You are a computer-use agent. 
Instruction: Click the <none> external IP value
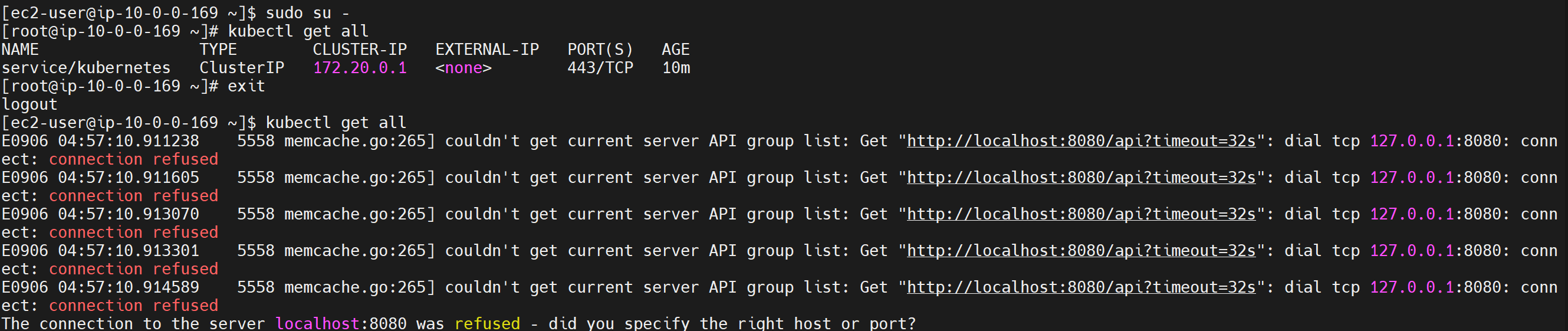464,68
